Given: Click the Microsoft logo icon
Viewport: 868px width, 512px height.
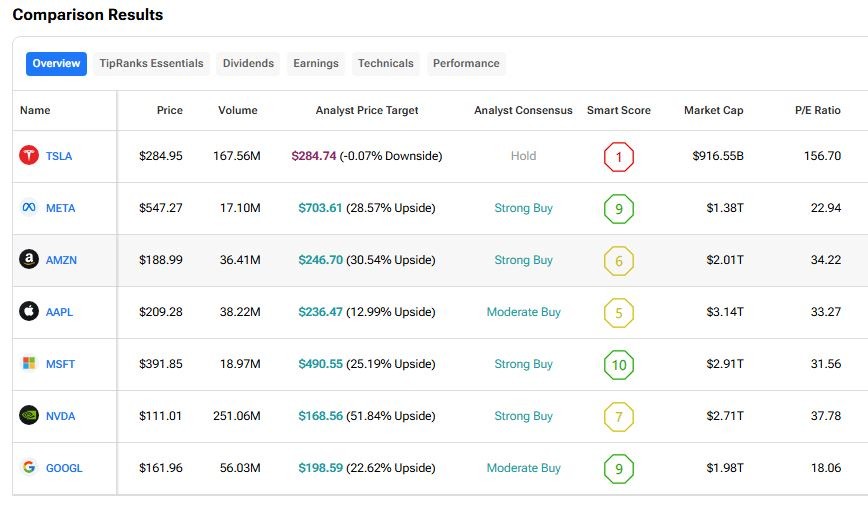Looking at the screenshot, I should point(29,364).
